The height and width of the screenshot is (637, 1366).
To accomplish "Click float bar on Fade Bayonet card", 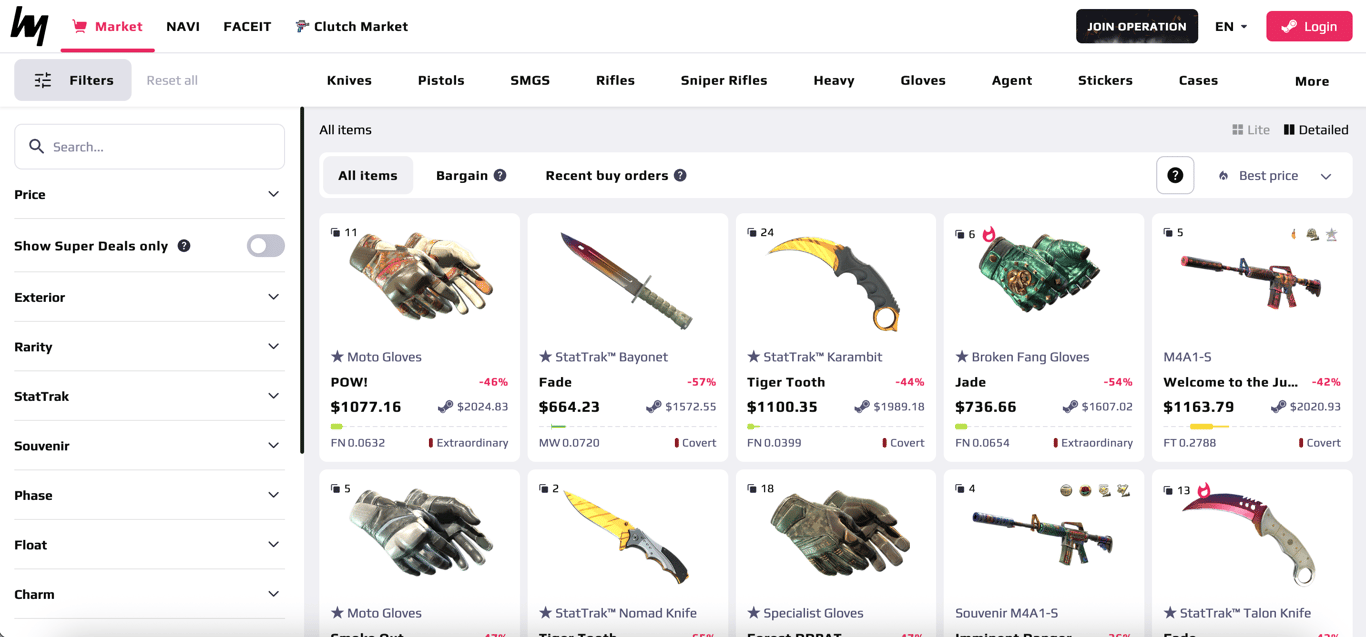I will [x=627, y=427].
